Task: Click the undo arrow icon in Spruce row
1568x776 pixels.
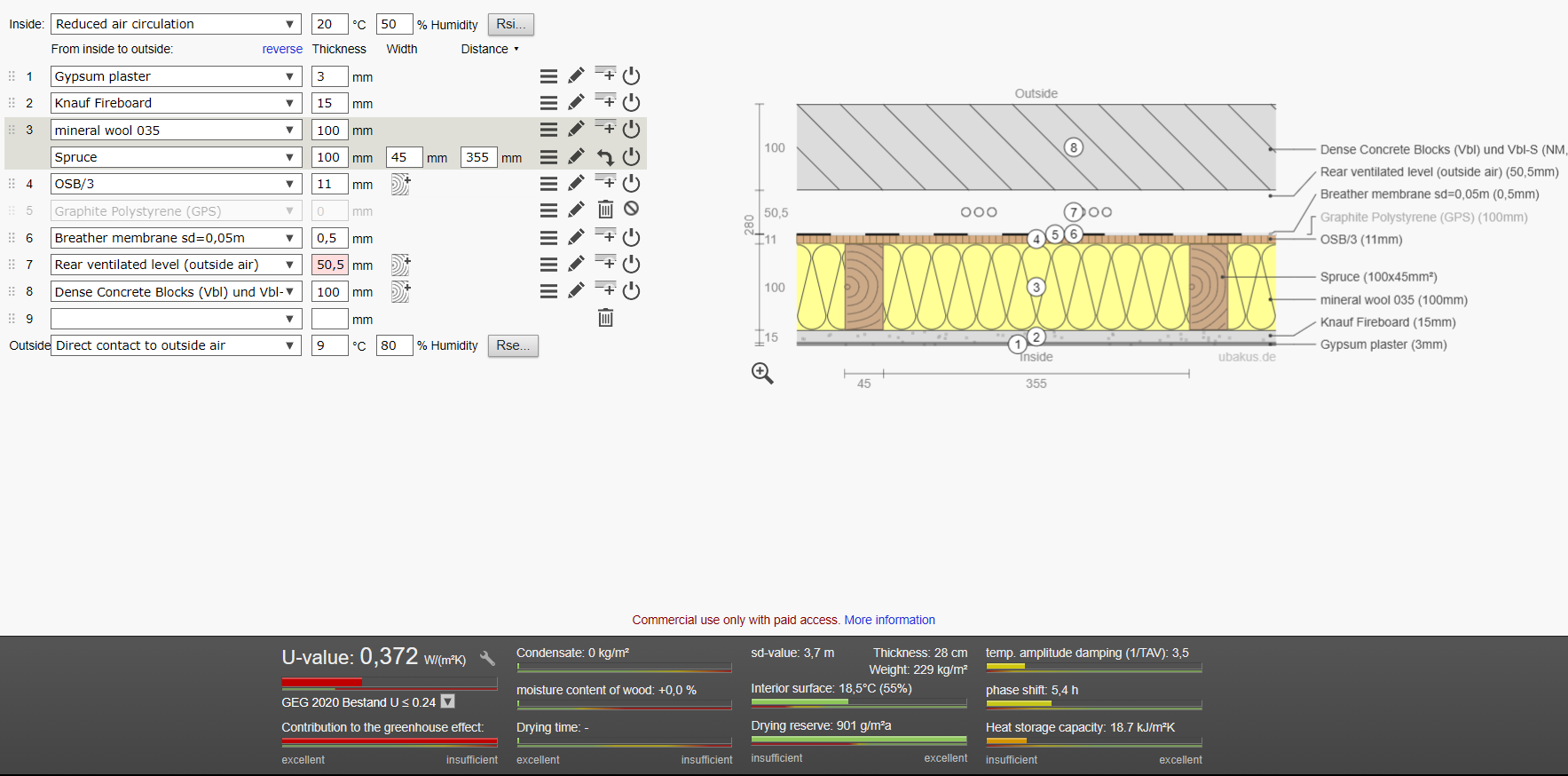Action: (x=605, y=157)
